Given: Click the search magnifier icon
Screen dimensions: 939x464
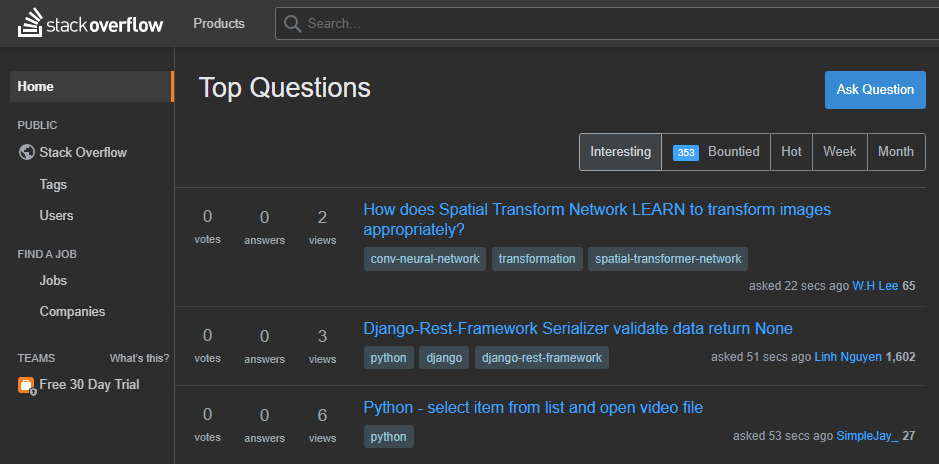Looking at the screenshot, I should tap(292, 23).
